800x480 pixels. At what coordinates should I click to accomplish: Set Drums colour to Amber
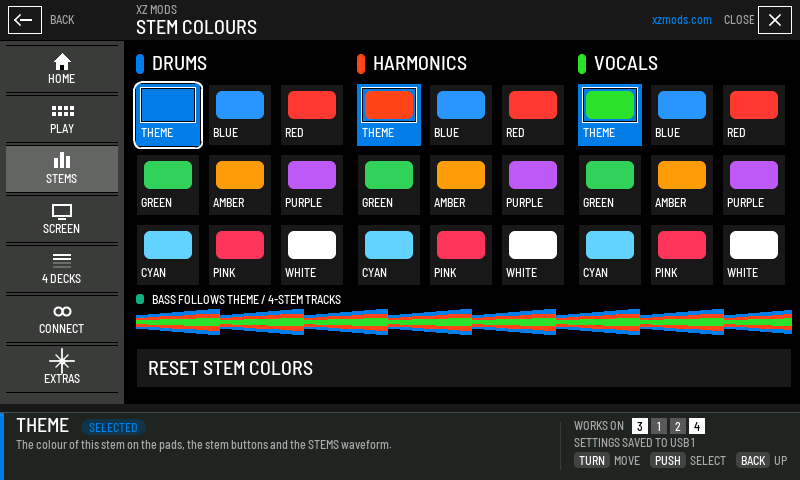(x=240, y=185)
